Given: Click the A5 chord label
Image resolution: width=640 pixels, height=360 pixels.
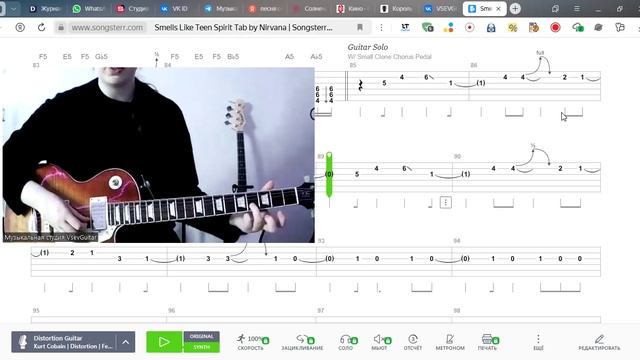Looking at the screenshot, I should (289, 56).
